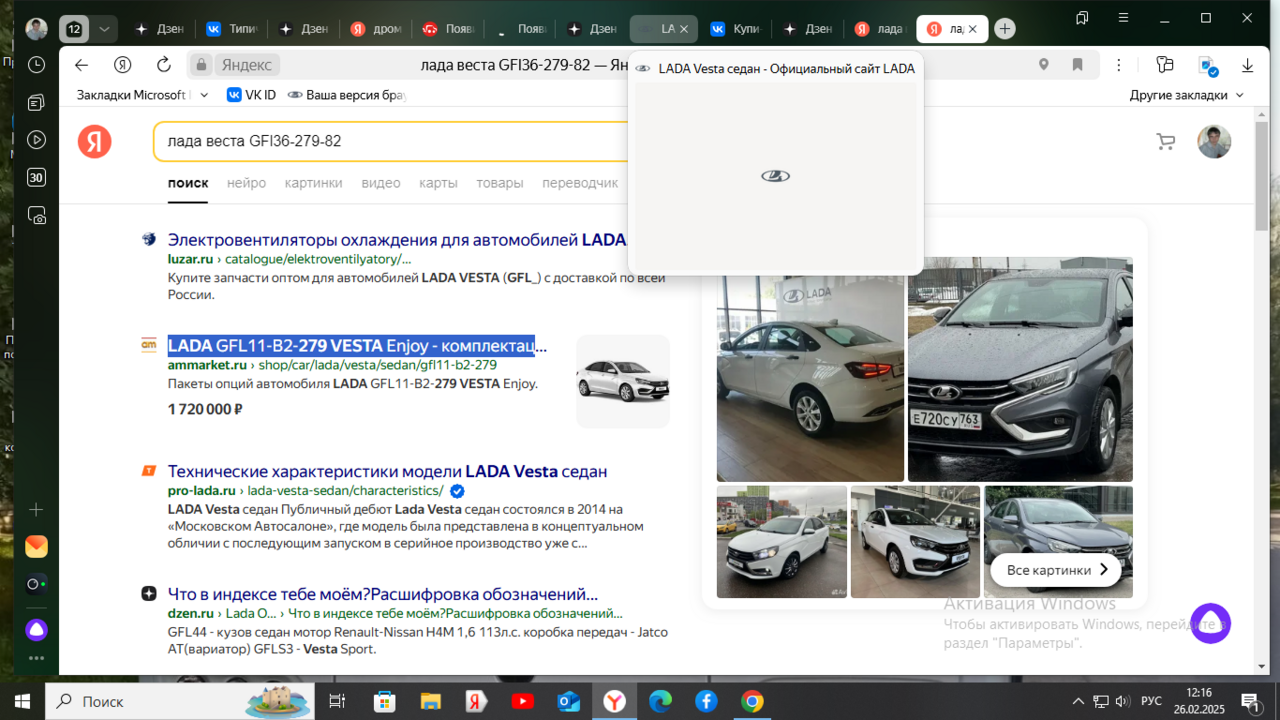This screenshot has height=720, width=1280.
Task: Expand tab list dropdown arrow
Action: coord(104,29)
